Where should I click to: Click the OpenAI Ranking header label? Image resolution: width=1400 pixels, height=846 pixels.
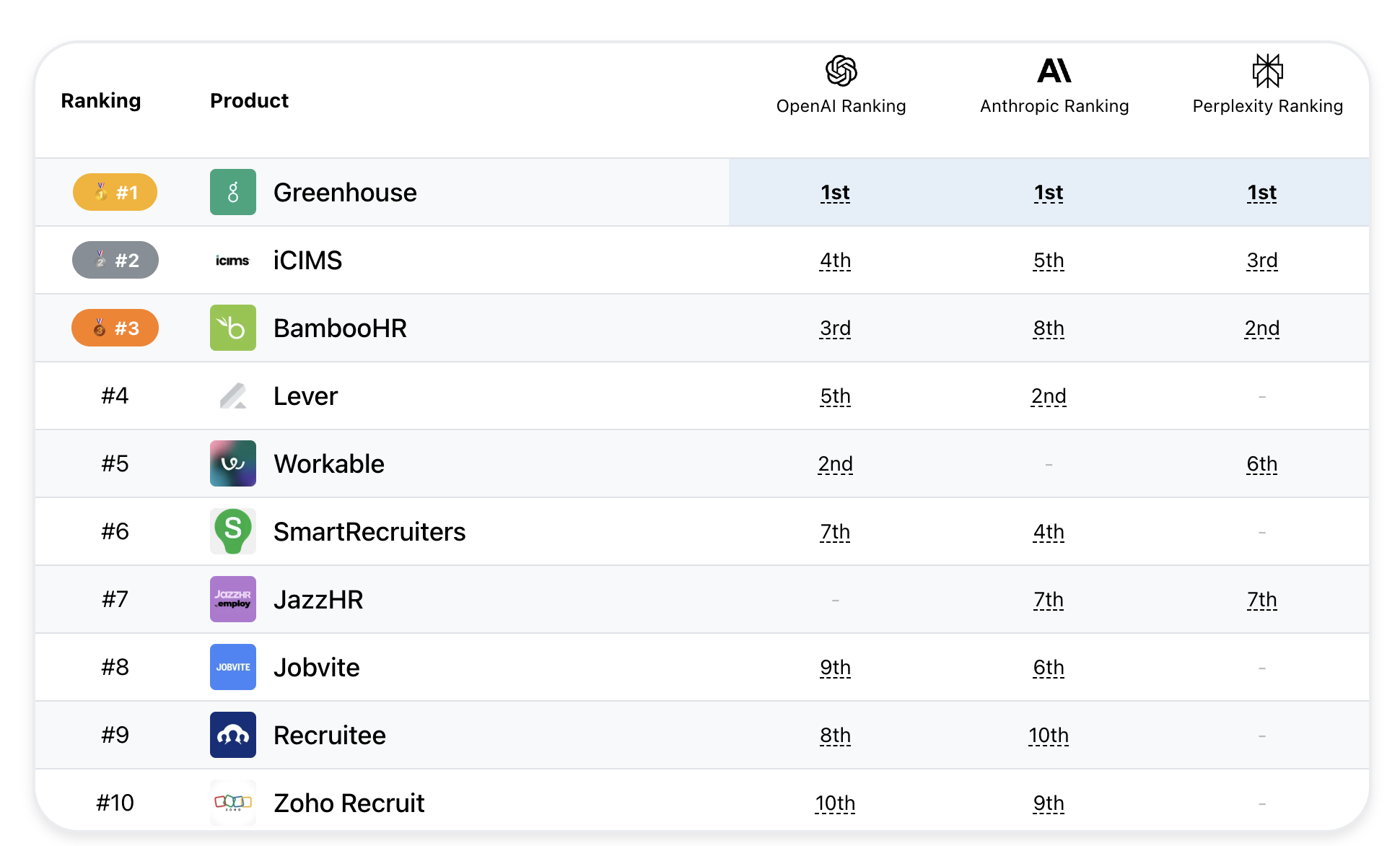click(841, 106)
